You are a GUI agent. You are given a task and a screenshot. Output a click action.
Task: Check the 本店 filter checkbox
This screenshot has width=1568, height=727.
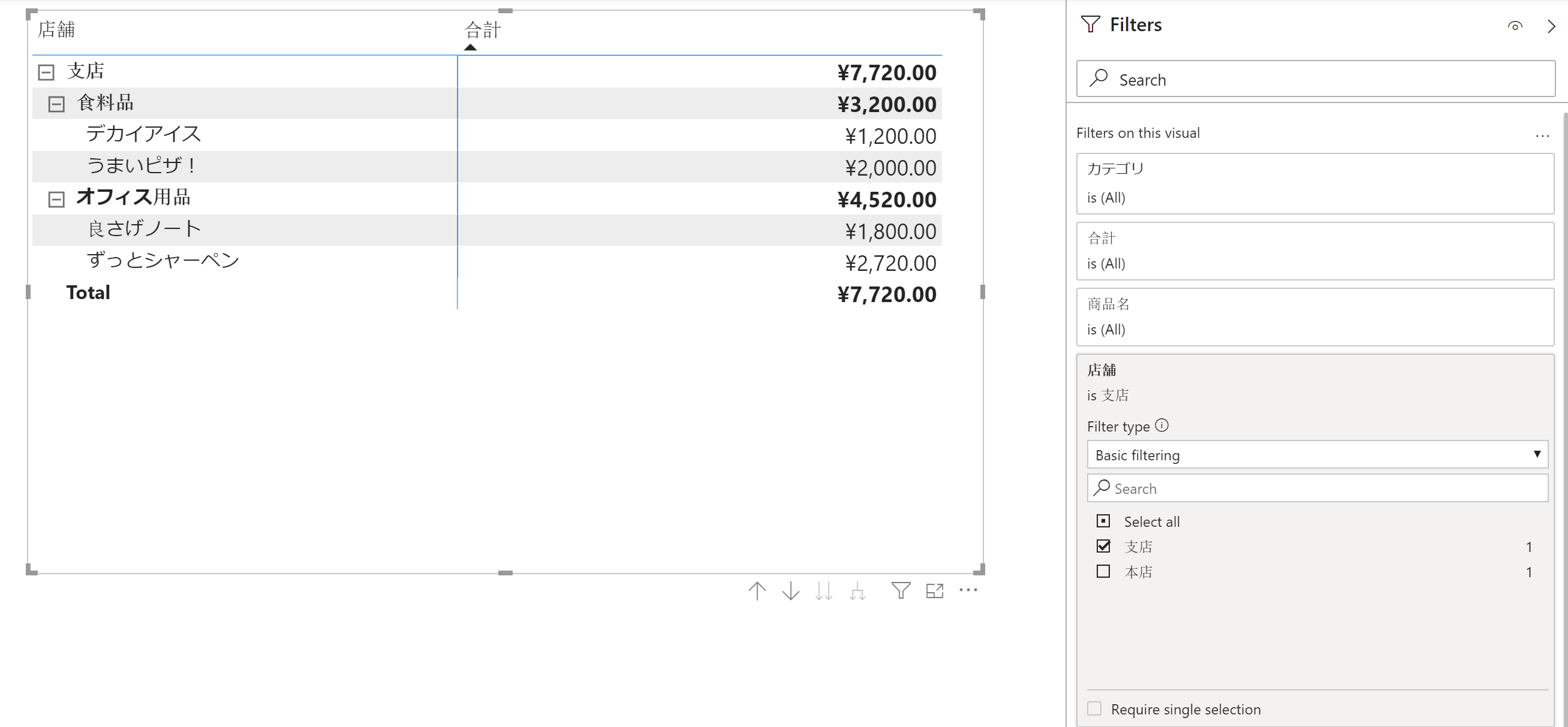[x=1103, y=571]
